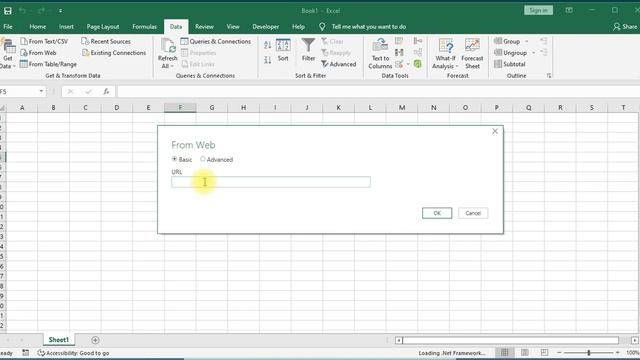Screen dimensions: 640x360
Task: Open Customize Quick Access Toolbar arrow
Action: (60, 11)
